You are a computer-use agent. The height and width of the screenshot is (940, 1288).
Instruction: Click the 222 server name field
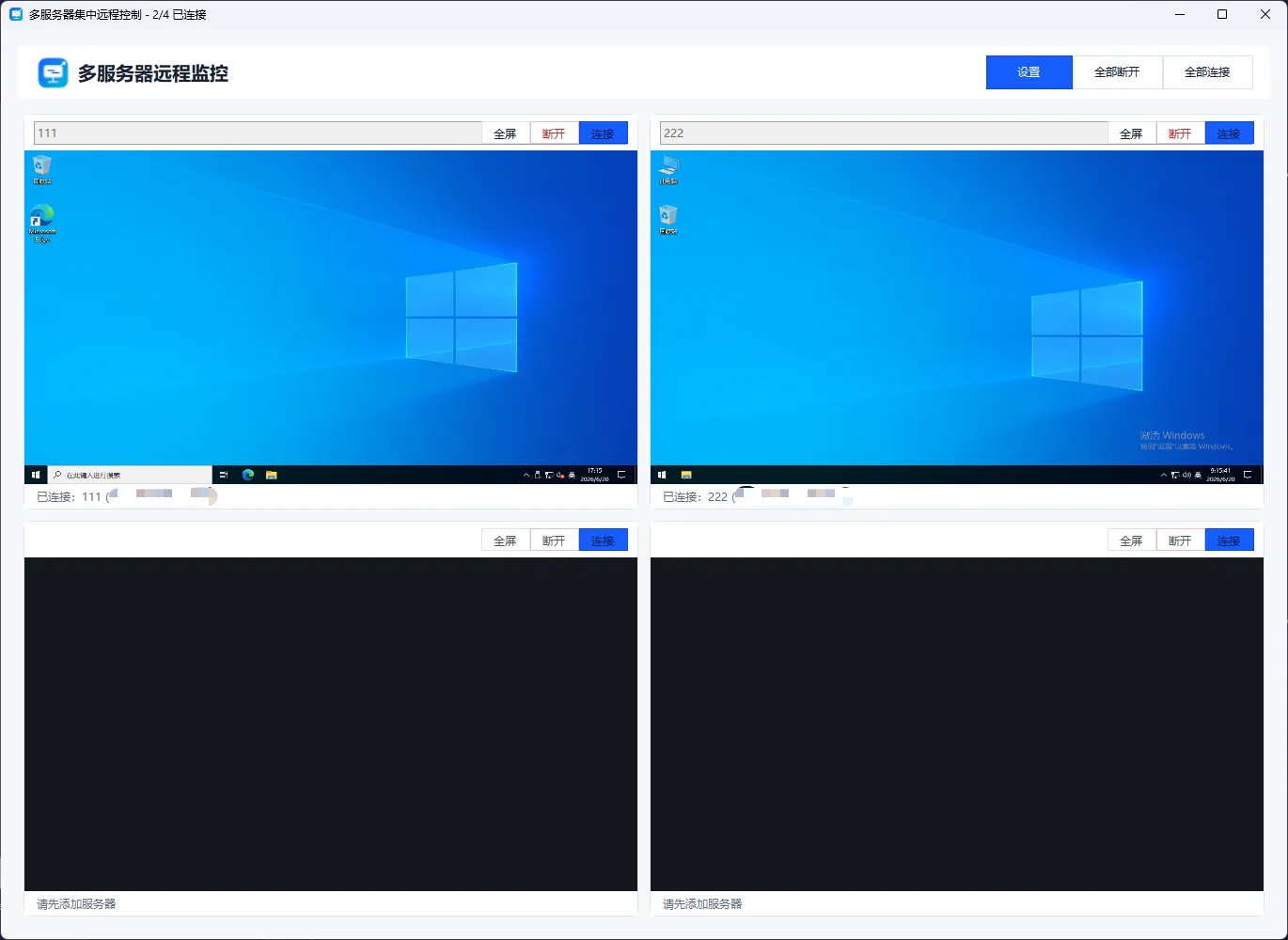pyautogui.click(x=884, y=133)
